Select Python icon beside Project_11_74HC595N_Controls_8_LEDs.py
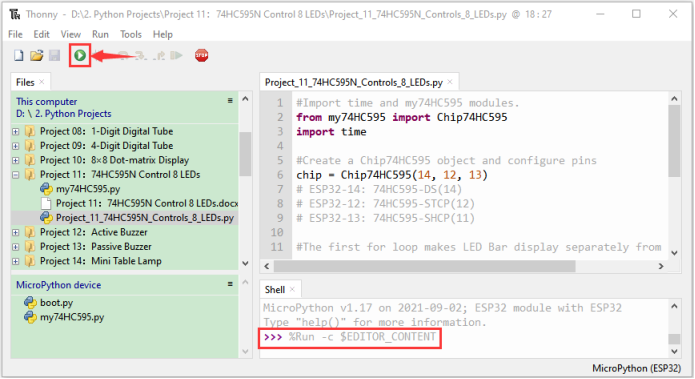 click(x=46, y=218)
